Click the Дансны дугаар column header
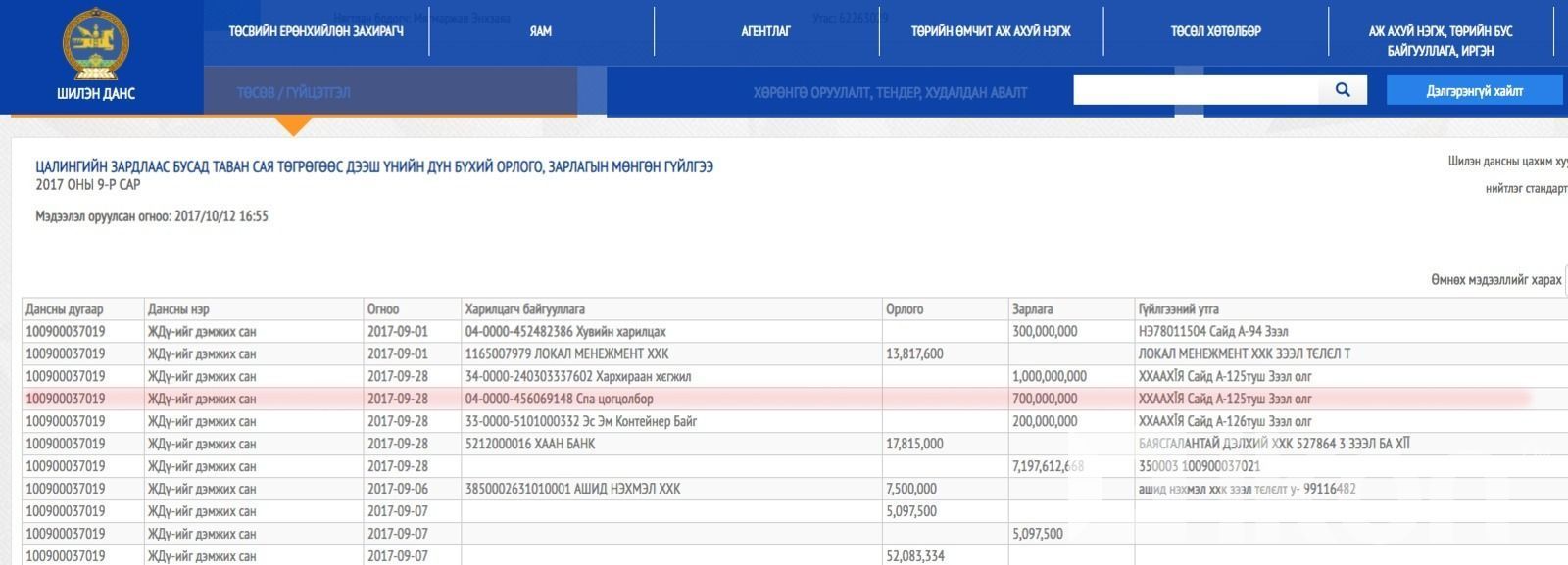The width and height of the screenshot is (1568, 565). coord(65,309)
